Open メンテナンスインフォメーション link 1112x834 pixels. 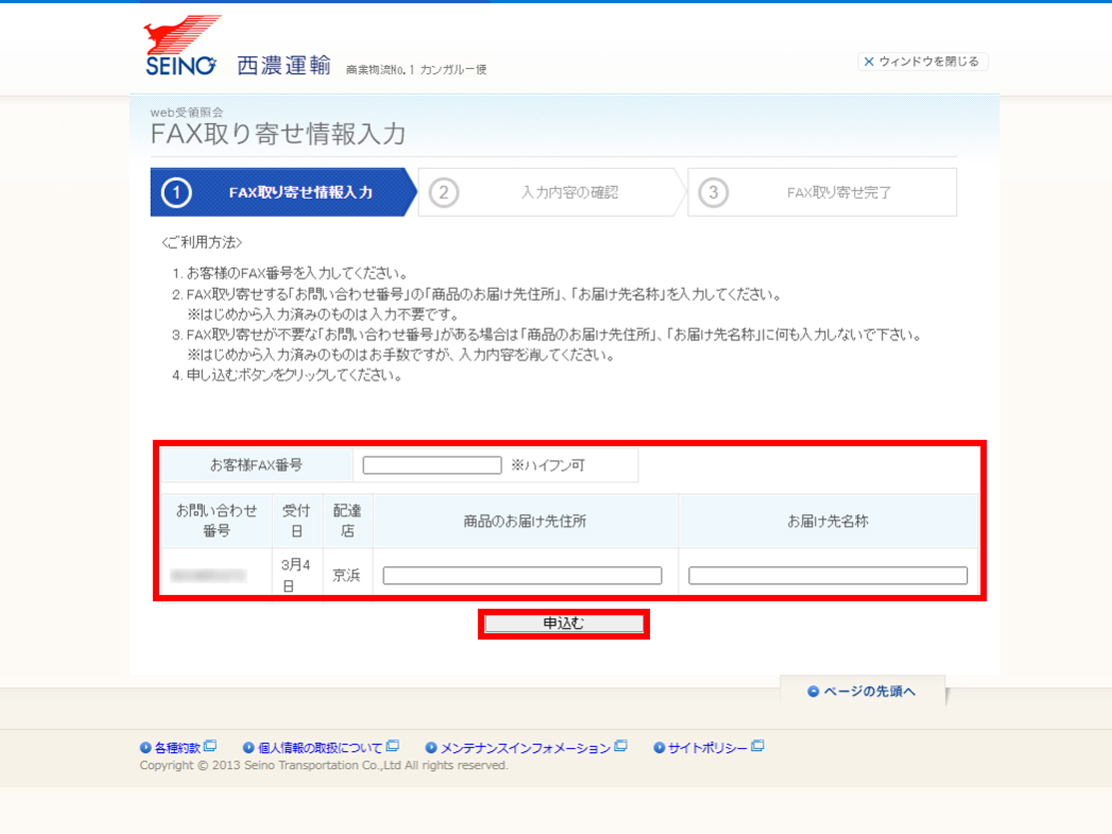[x=525, y=747]
